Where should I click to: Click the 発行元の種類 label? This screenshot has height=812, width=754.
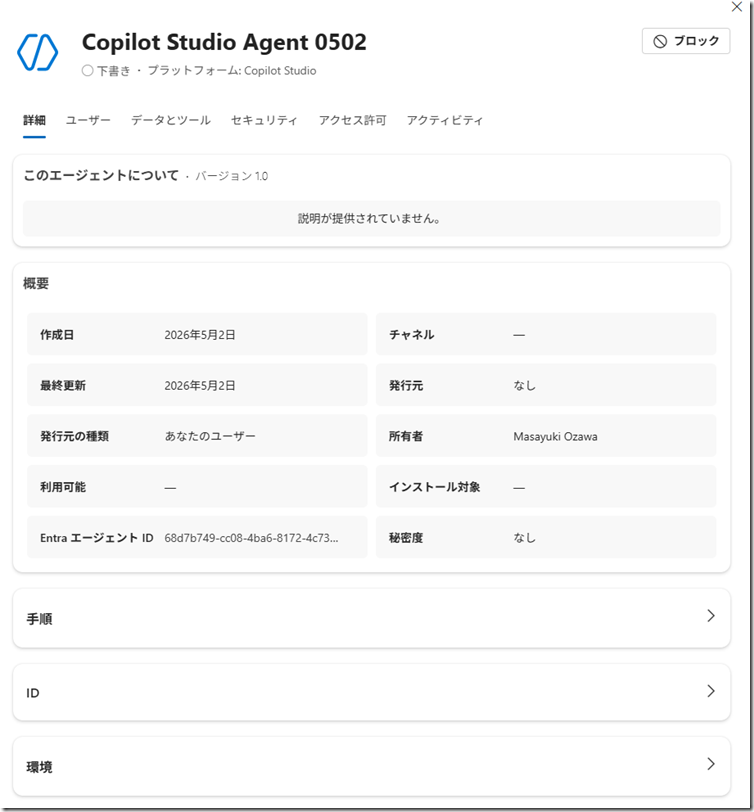click(x=74, y=436)
